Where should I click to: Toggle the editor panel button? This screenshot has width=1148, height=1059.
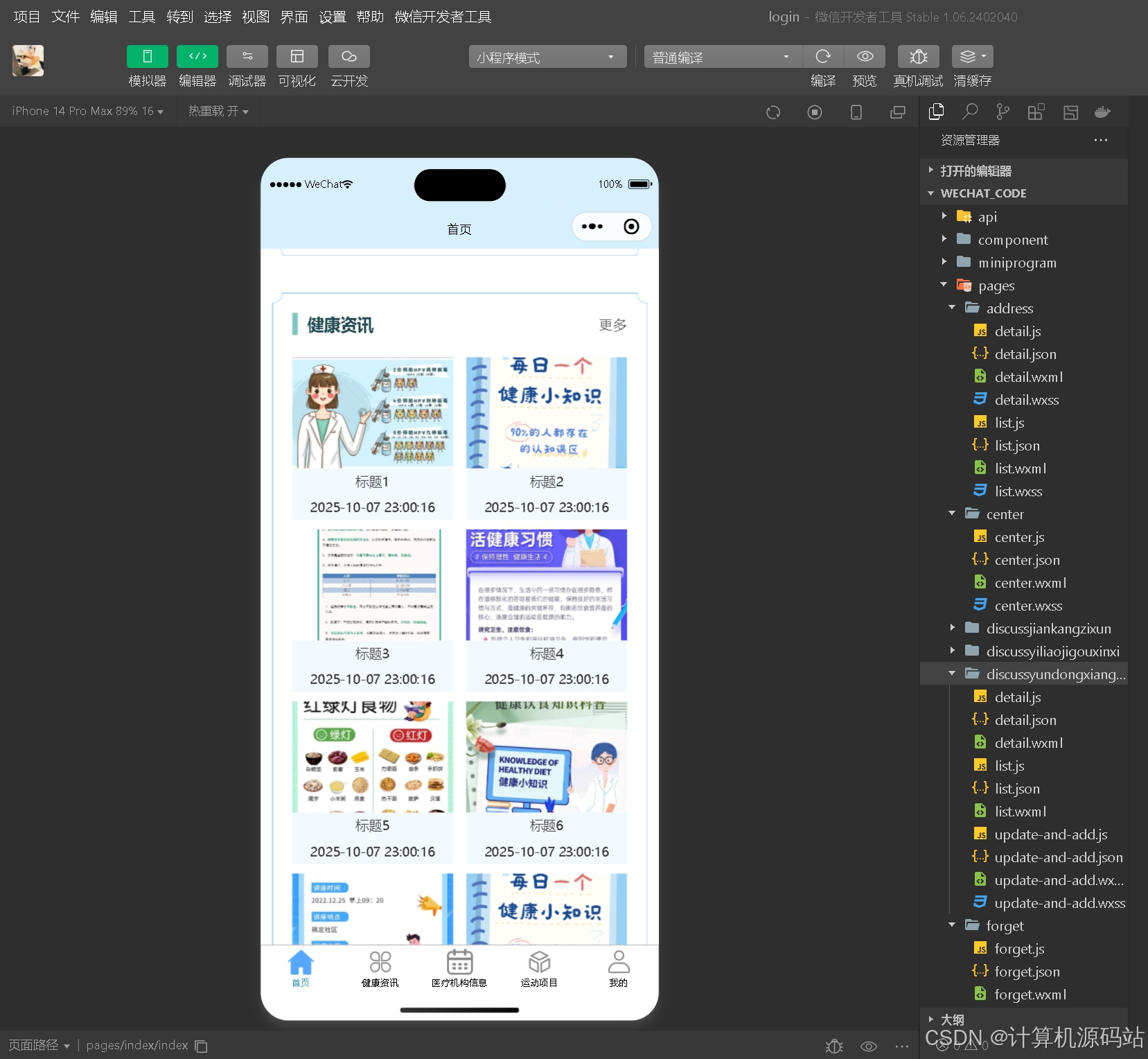197,56
